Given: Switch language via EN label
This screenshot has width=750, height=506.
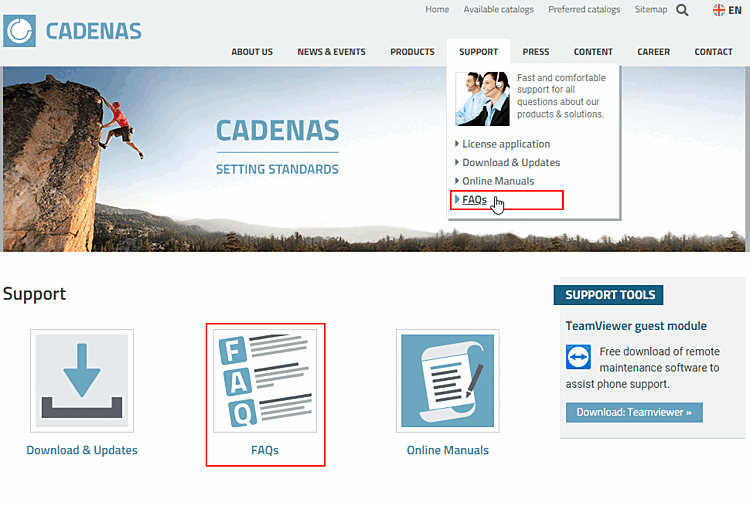Looking at the screenshot, I should pyautogui.click(x=735, y=10).
